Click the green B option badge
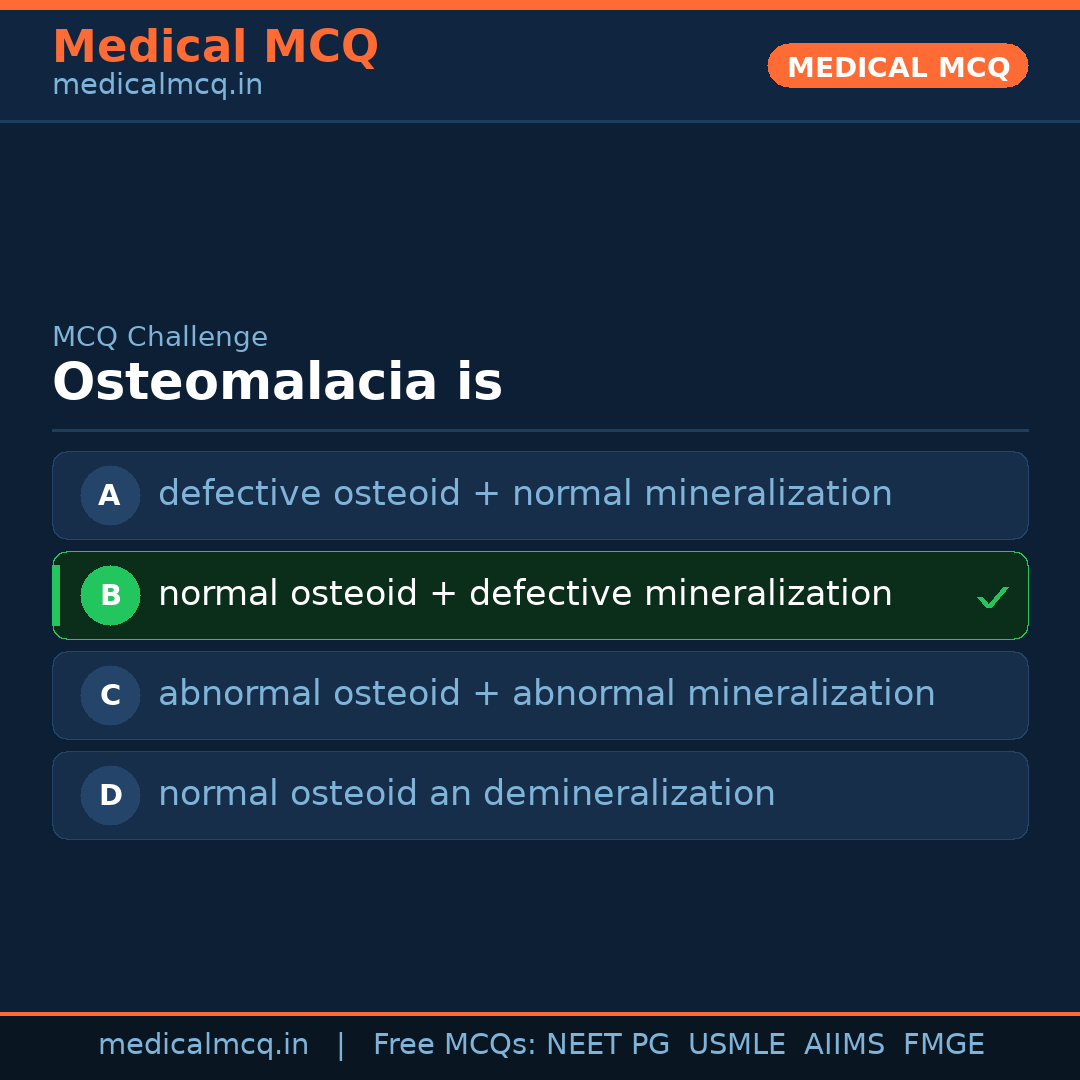1080x1080 pixels. point(110,595)
